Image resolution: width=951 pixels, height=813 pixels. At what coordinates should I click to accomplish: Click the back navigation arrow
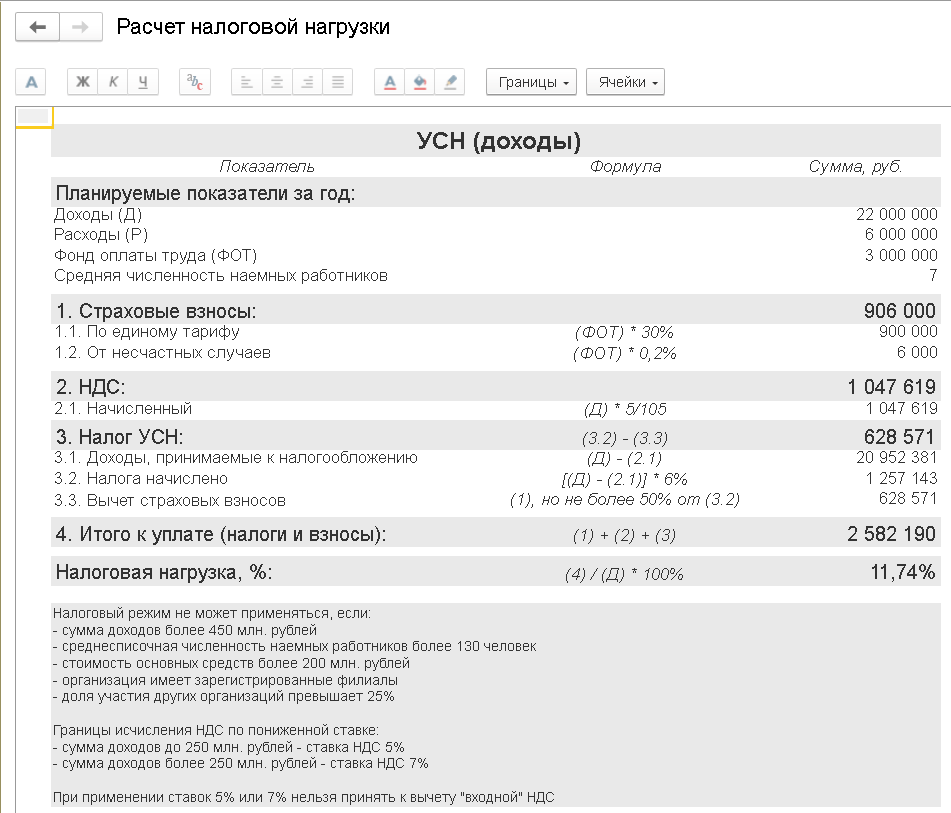pyautogui.click(x=37, y=27)
